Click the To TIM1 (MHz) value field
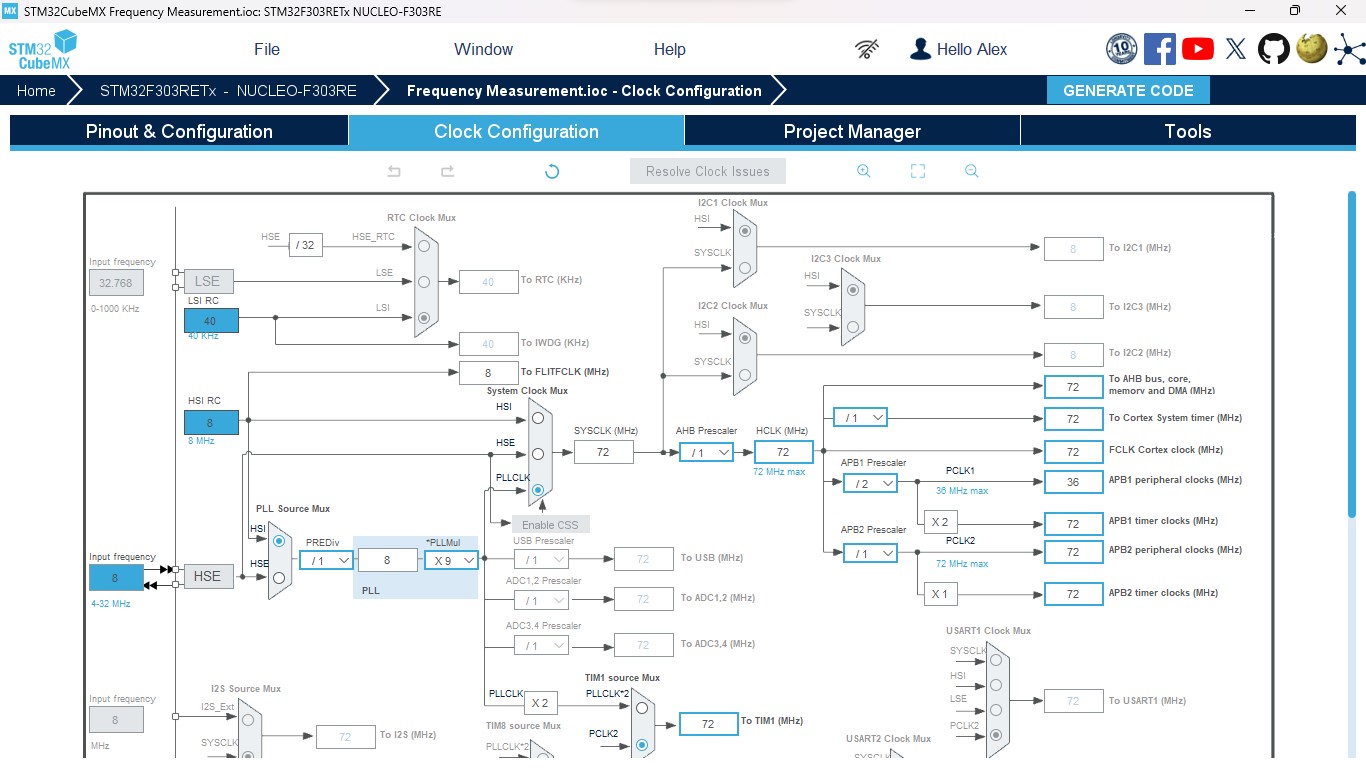1366x768 pixels. point(708,723)
